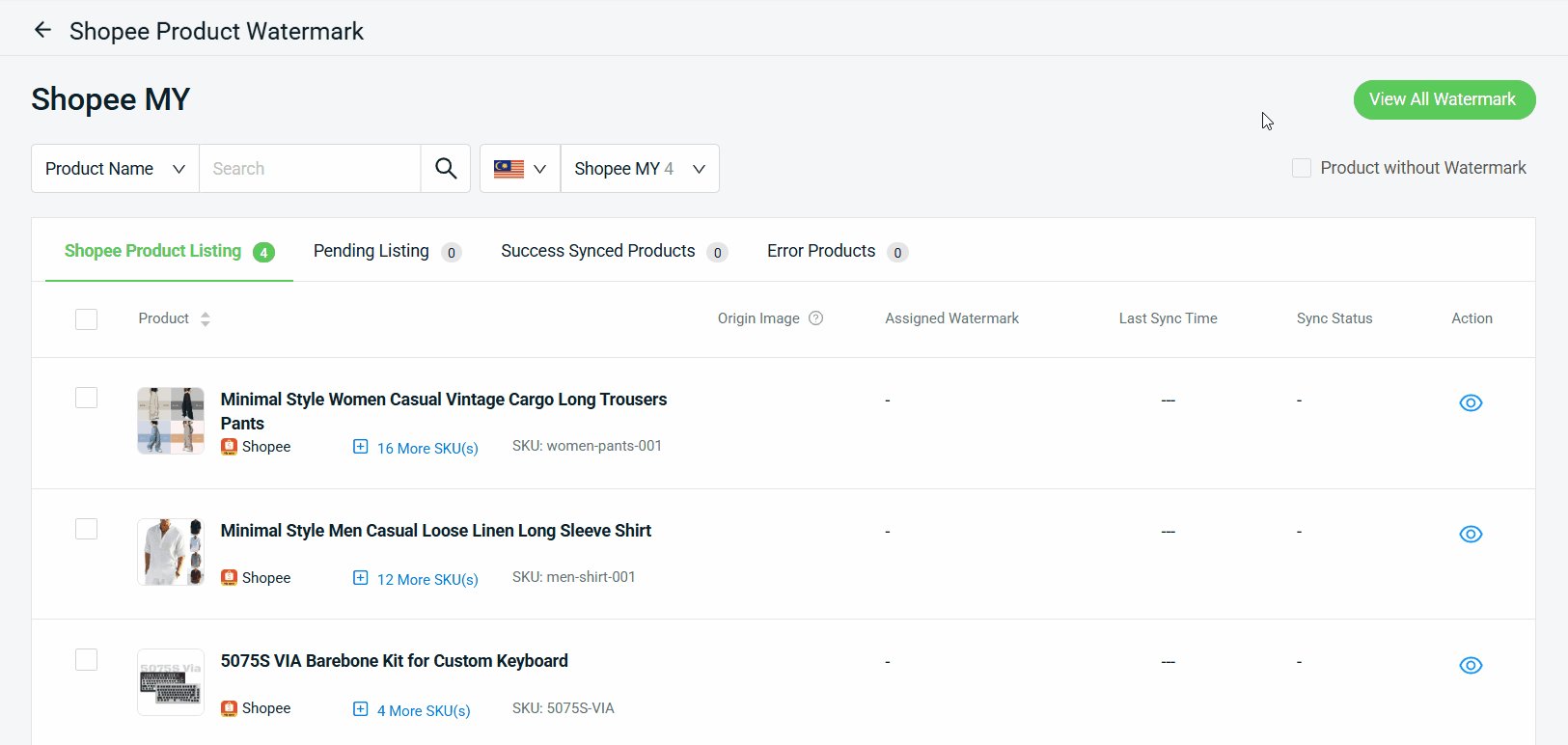Preview watermark for Men Linen Shirt
The height and width of the screenshot is (745, 1568).
(1471, 534)
